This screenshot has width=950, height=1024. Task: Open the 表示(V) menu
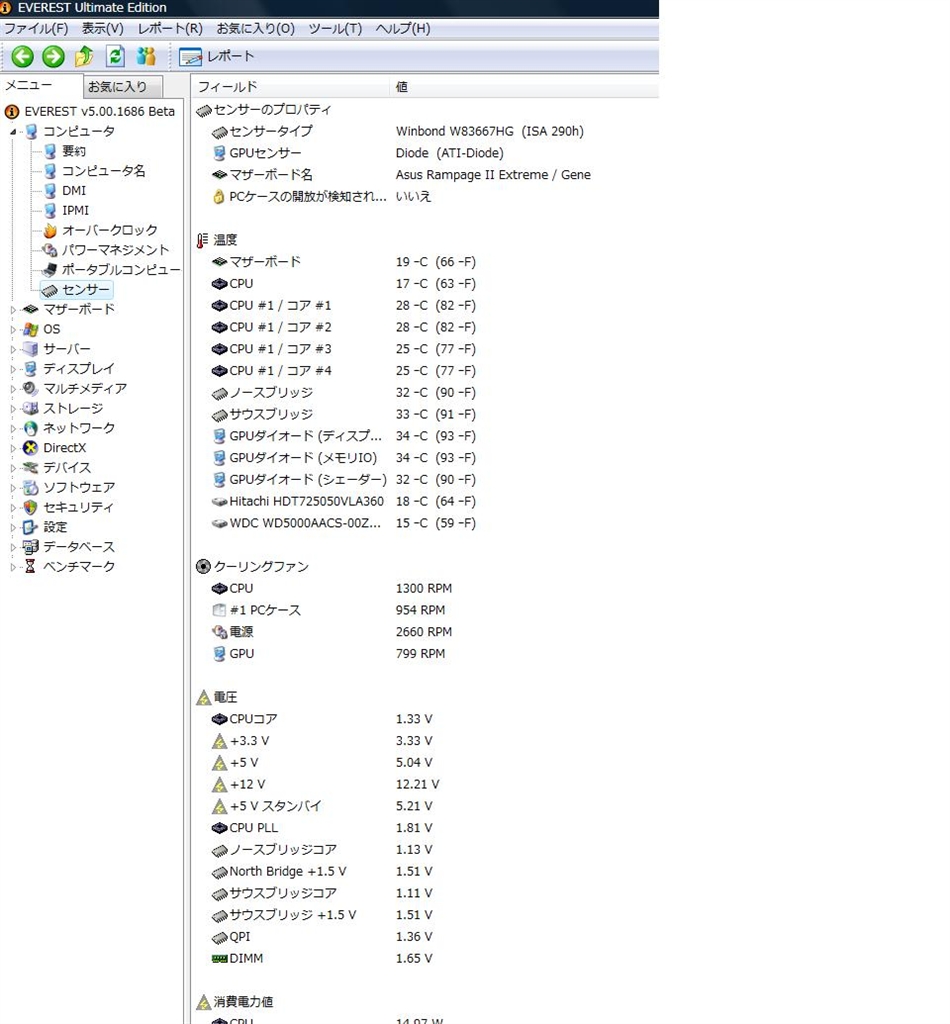(103, 29)
